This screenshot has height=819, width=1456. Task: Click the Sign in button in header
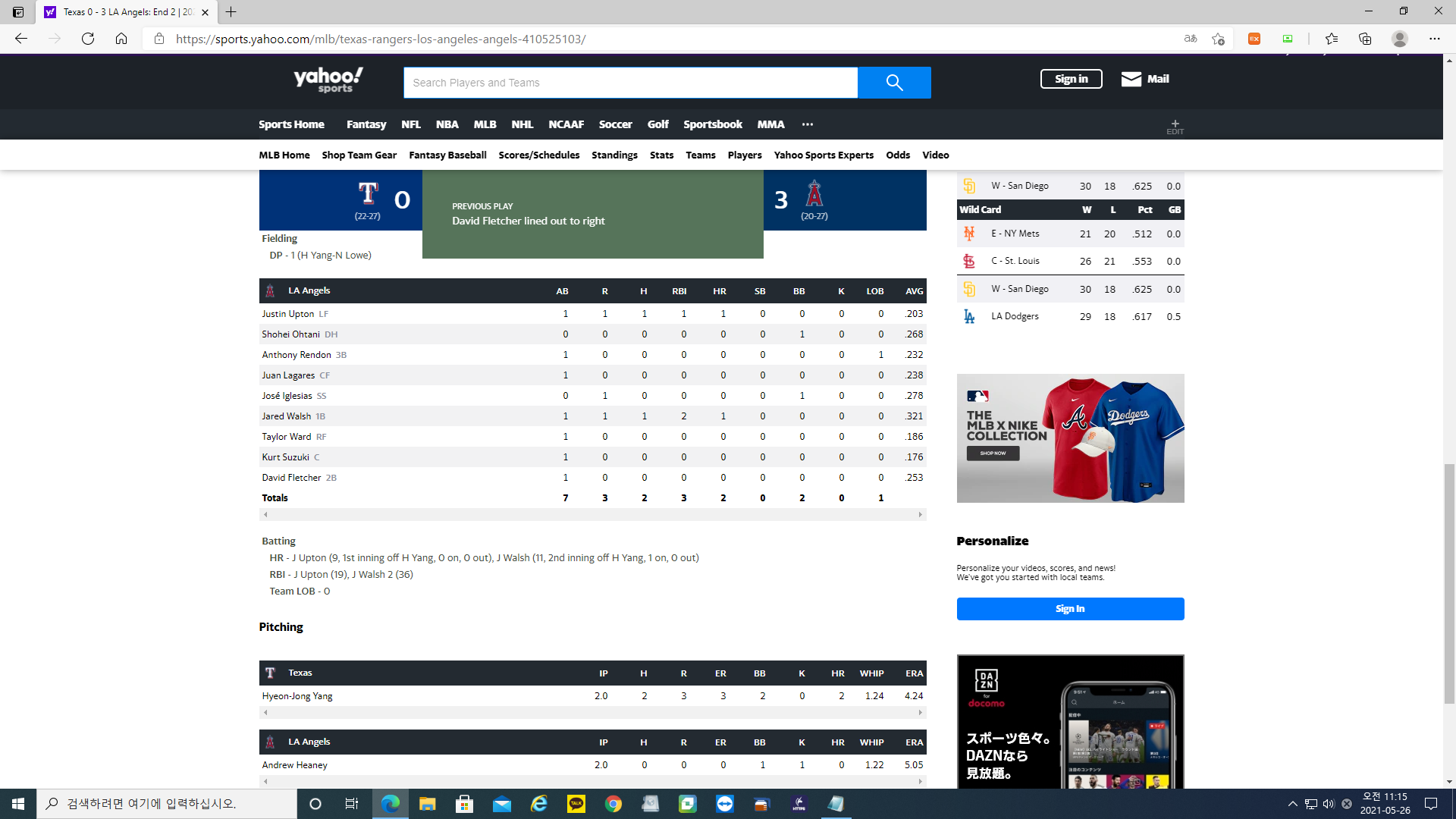(1071, 79)
